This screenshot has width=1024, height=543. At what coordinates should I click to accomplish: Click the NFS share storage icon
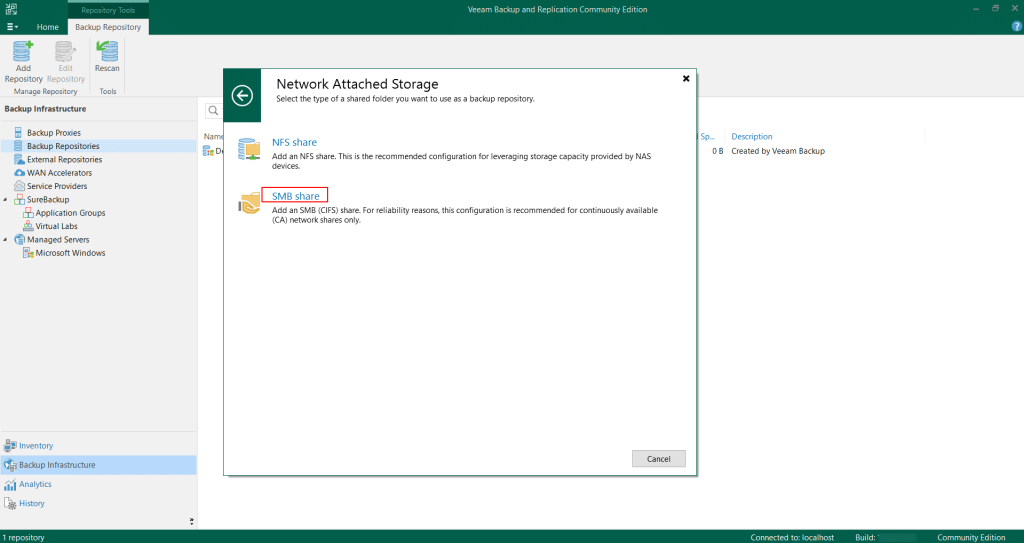click(249, 149)
